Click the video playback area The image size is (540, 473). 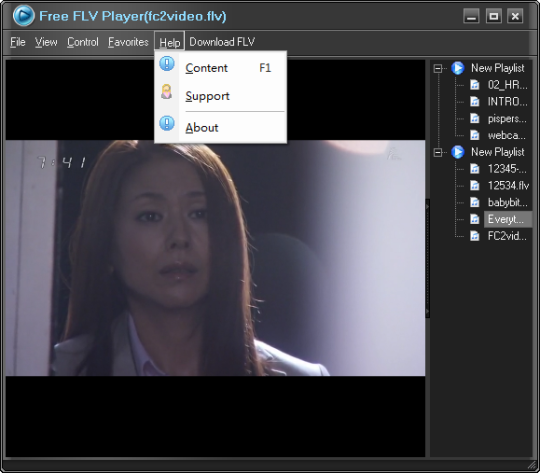[x=215, y=258]
